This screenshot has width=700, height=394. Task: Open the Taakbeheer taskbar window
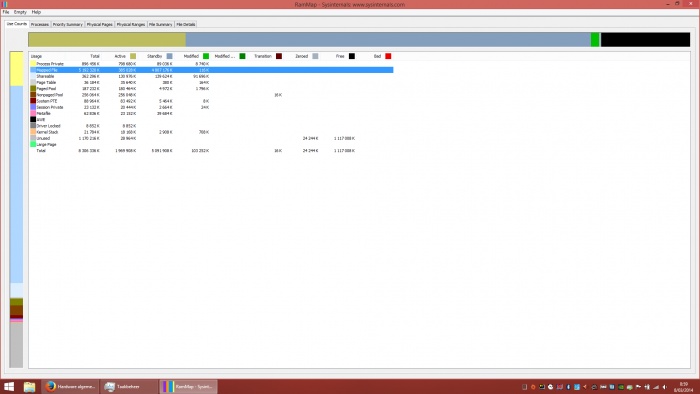coord(129,386)
